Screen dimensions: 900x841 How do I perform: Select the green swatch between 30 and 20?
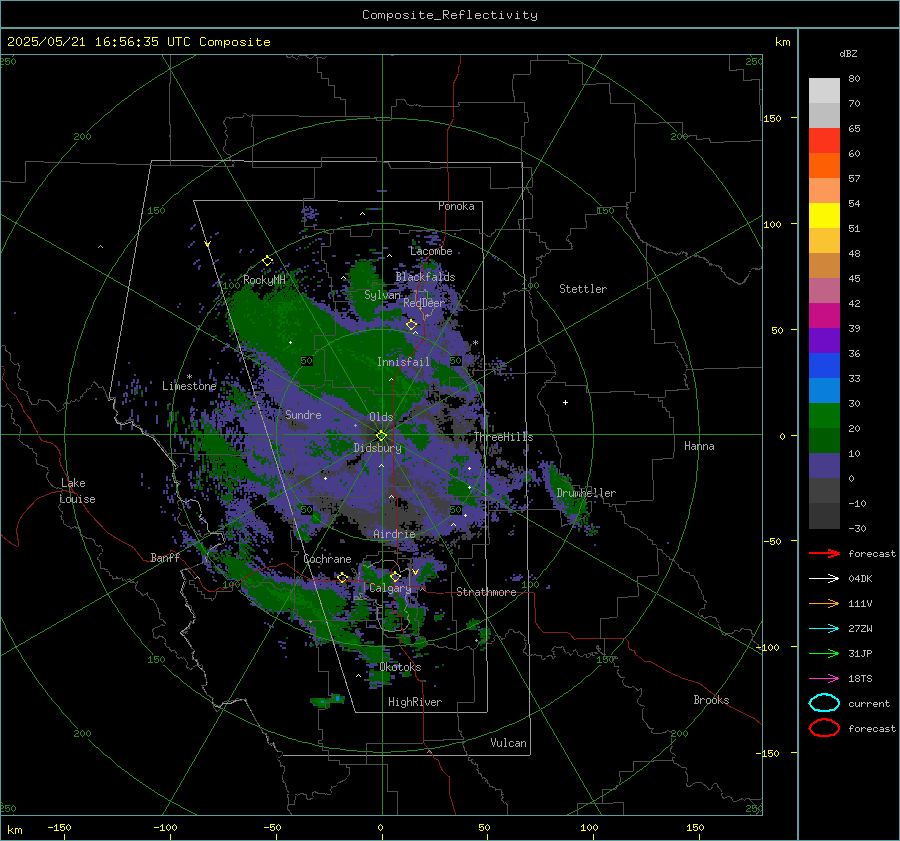coord(824,415)
